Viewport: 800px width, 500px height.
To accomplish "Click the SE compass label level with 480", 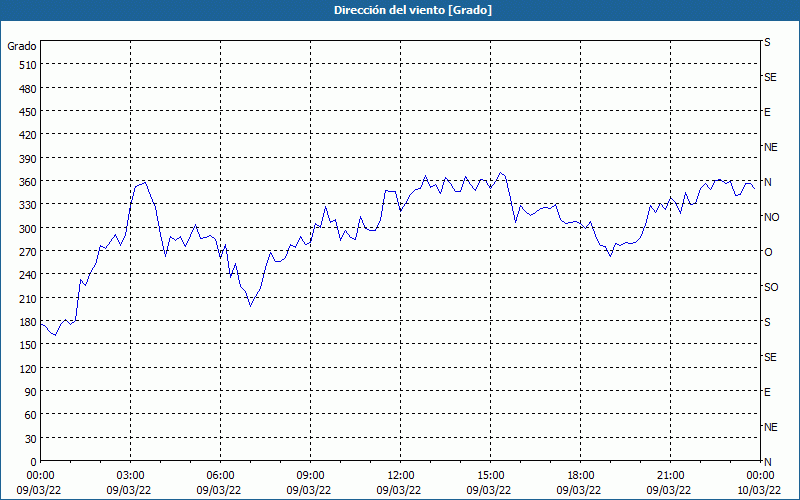I will (x=770, y=77).
